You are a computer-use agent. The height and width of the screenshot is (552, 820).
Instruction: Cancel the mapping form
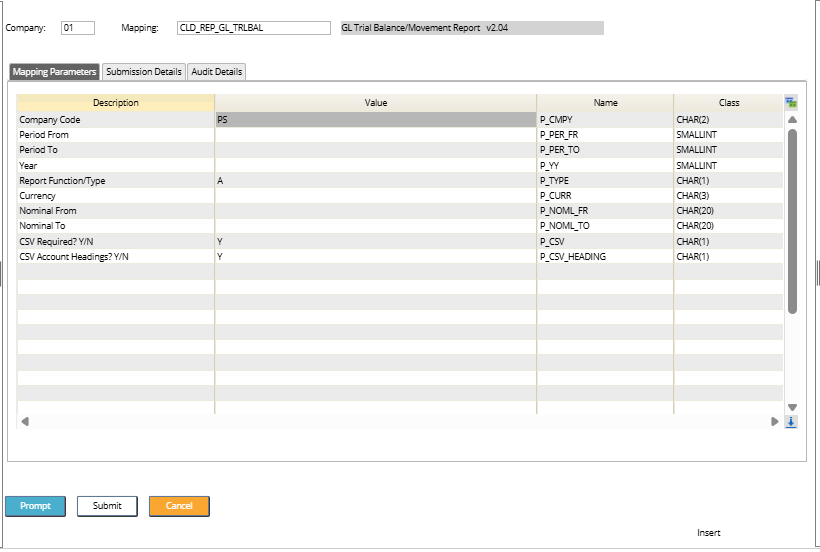(179, 506)
